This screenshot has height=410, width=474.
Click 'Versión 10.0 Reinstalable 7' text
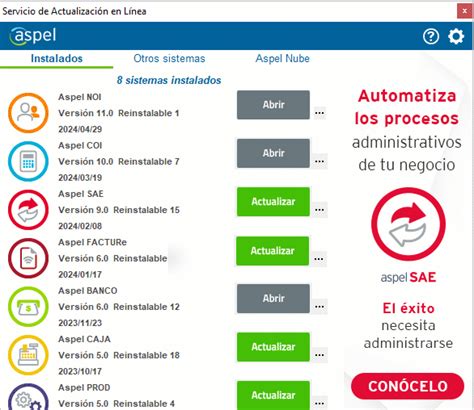click(x=119, y=161)
